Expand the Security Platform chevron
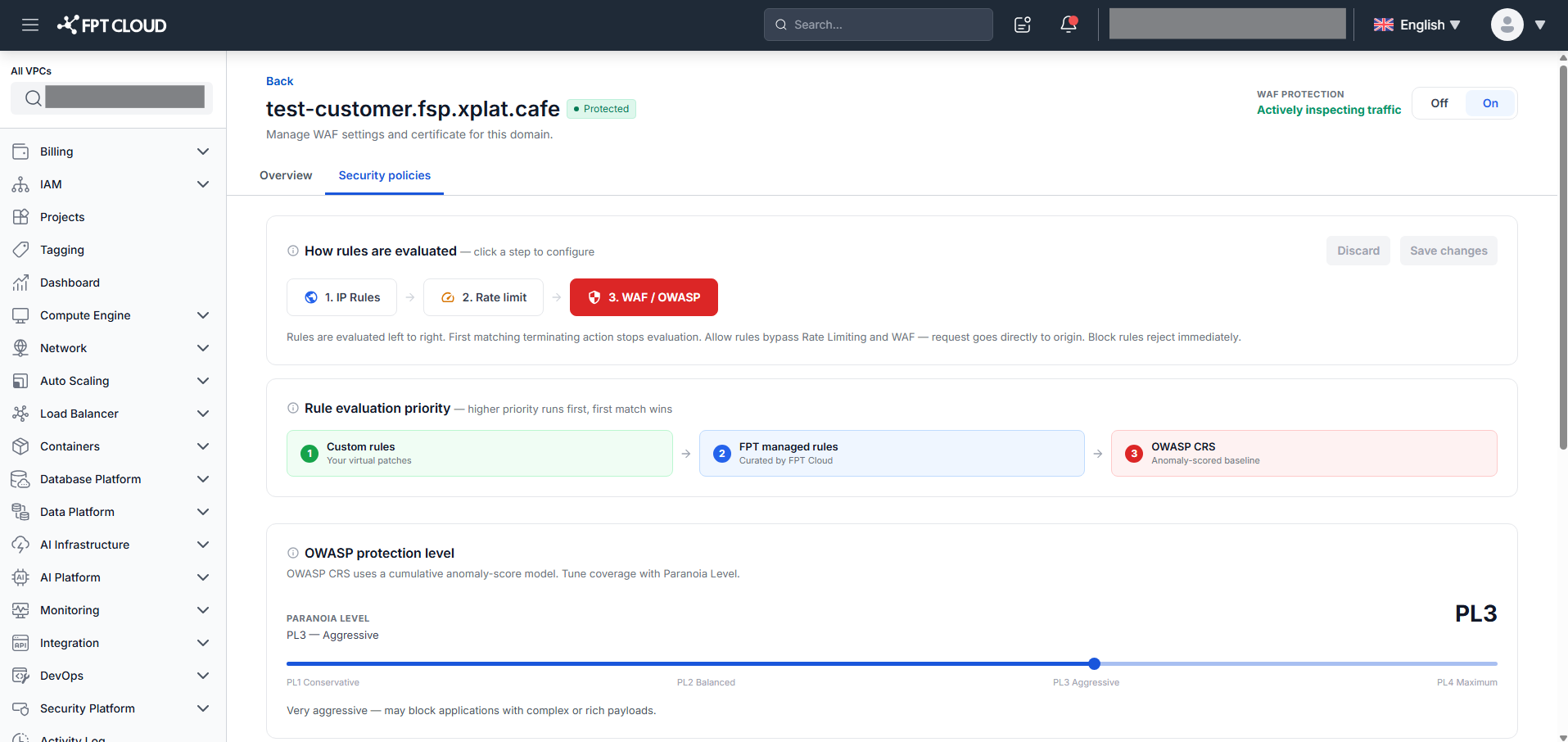1568x742 pixels. 203,708
